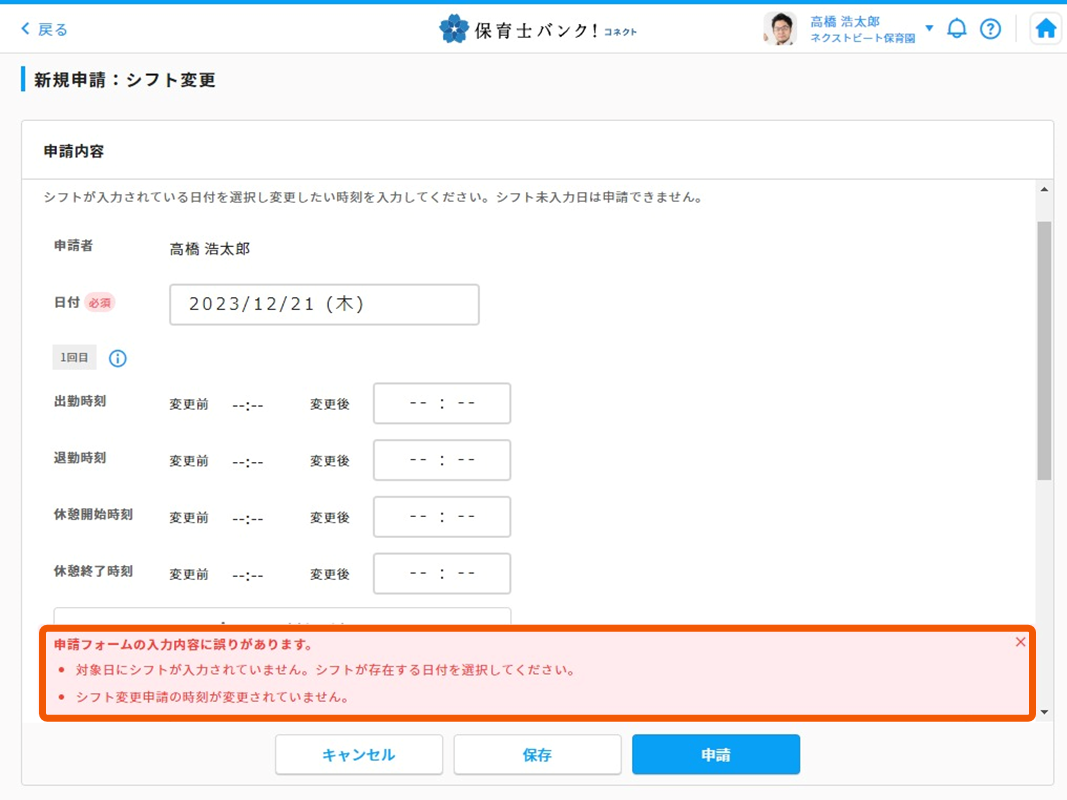Open the date picker showing 2023/12/21
The width and height of the screenshot is (1067, 800).
click(x=323, y=304)
